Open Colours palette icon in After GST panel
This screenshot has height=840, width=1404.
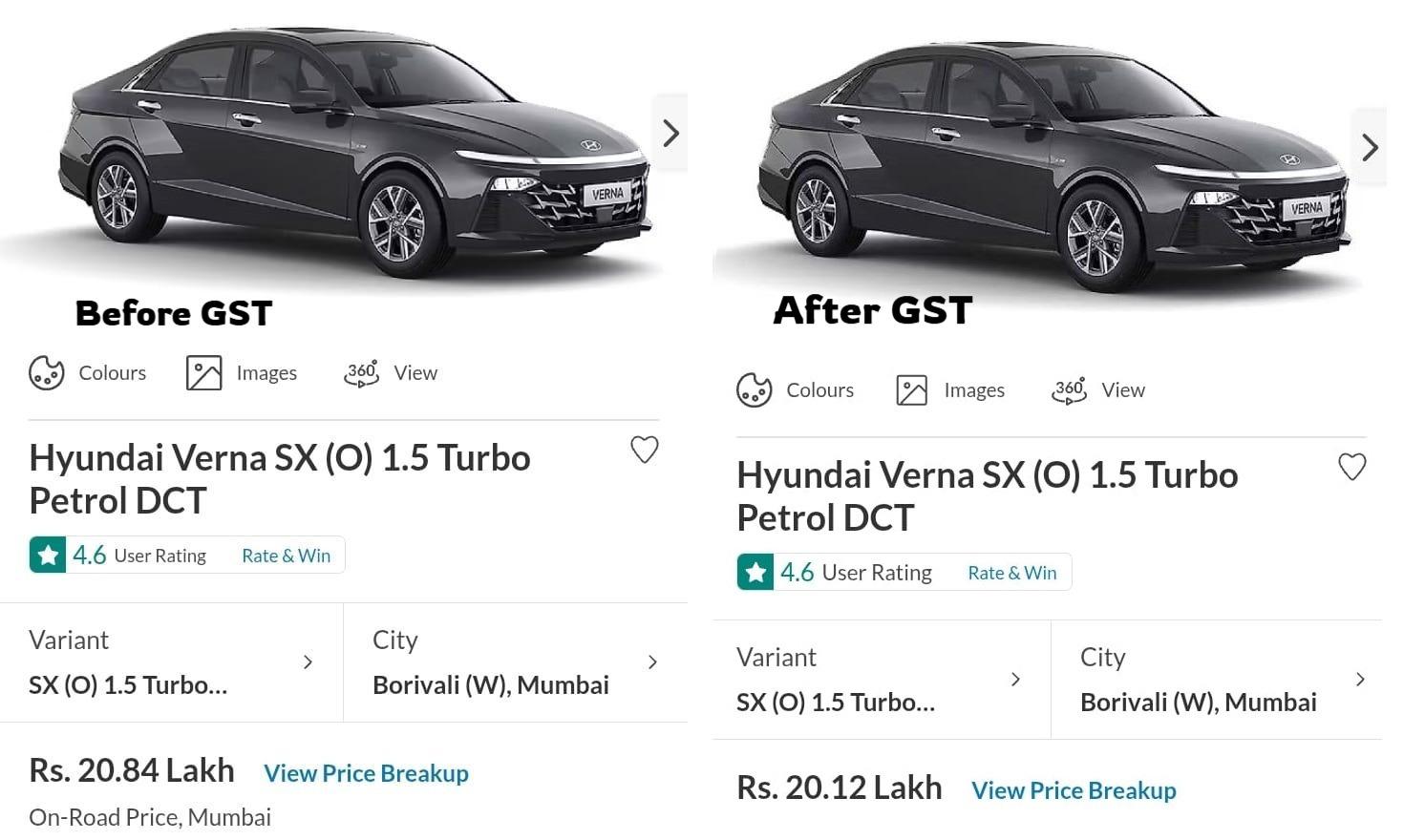click(x=754, y=390)
